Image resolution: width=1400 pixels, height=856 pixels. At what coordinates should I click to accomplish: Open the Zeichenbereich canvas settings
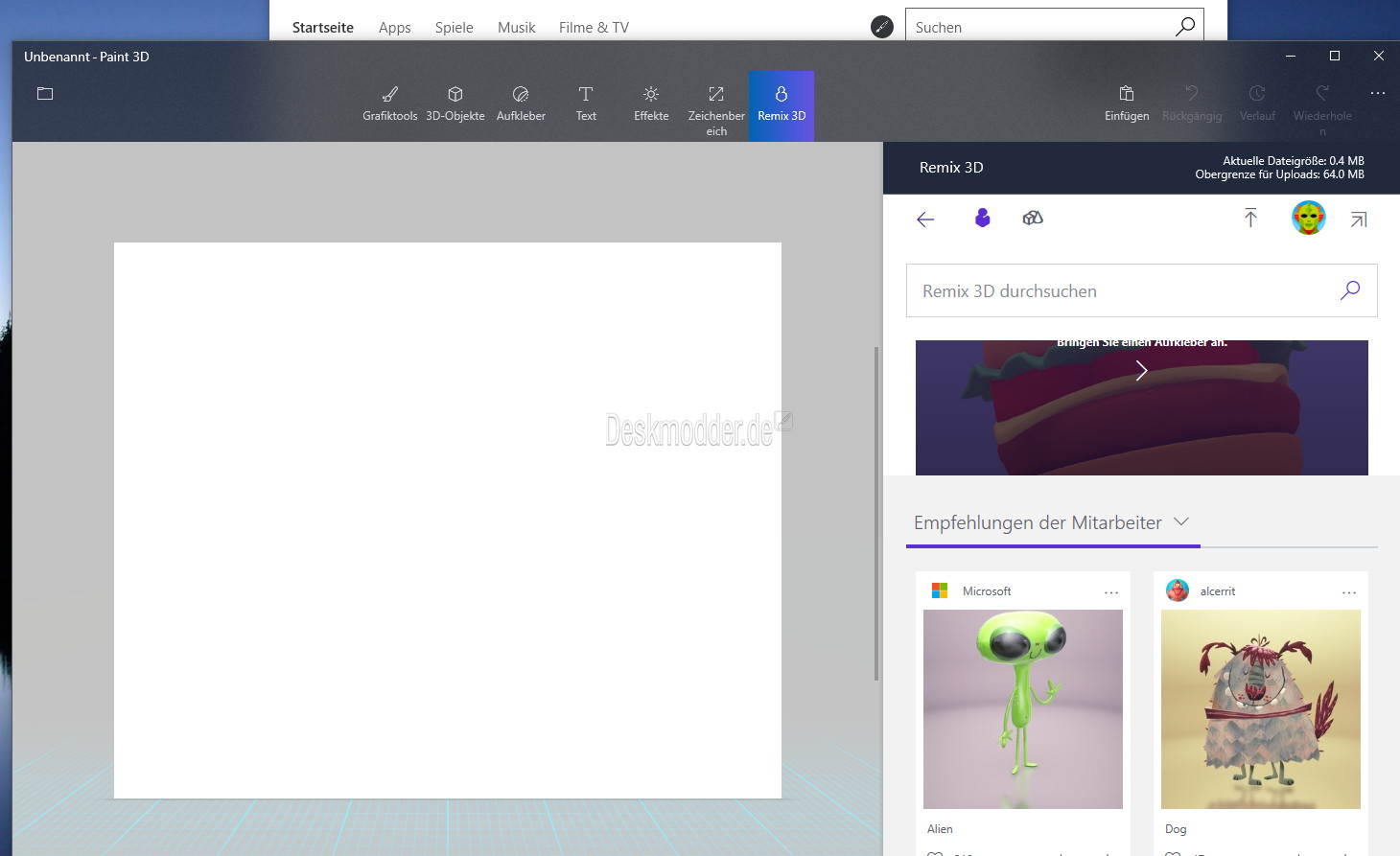click(x=716, y=109)
